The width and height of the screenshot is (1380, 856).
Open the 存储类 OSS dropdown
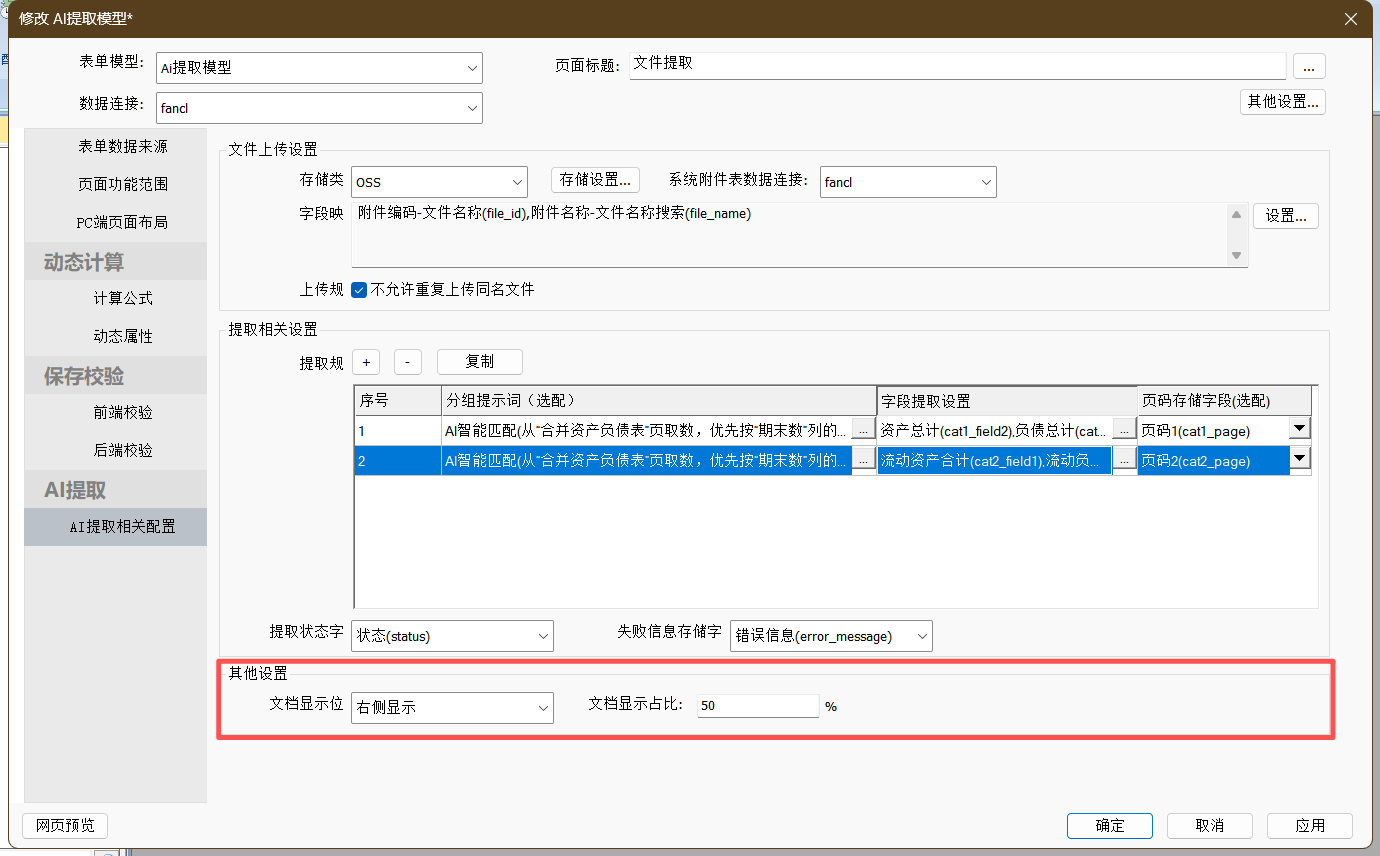click(x=517, y=182)
